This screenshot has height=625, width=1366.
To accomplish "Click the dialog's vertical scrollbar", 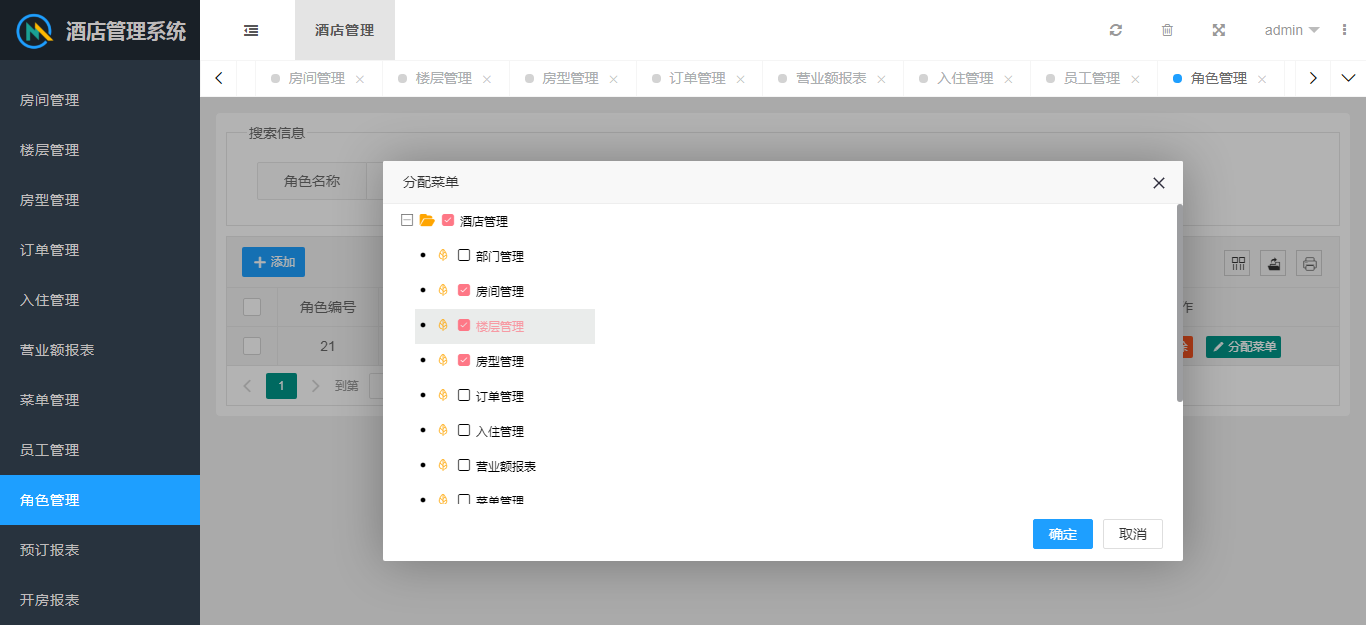I will click(1179, 300).
